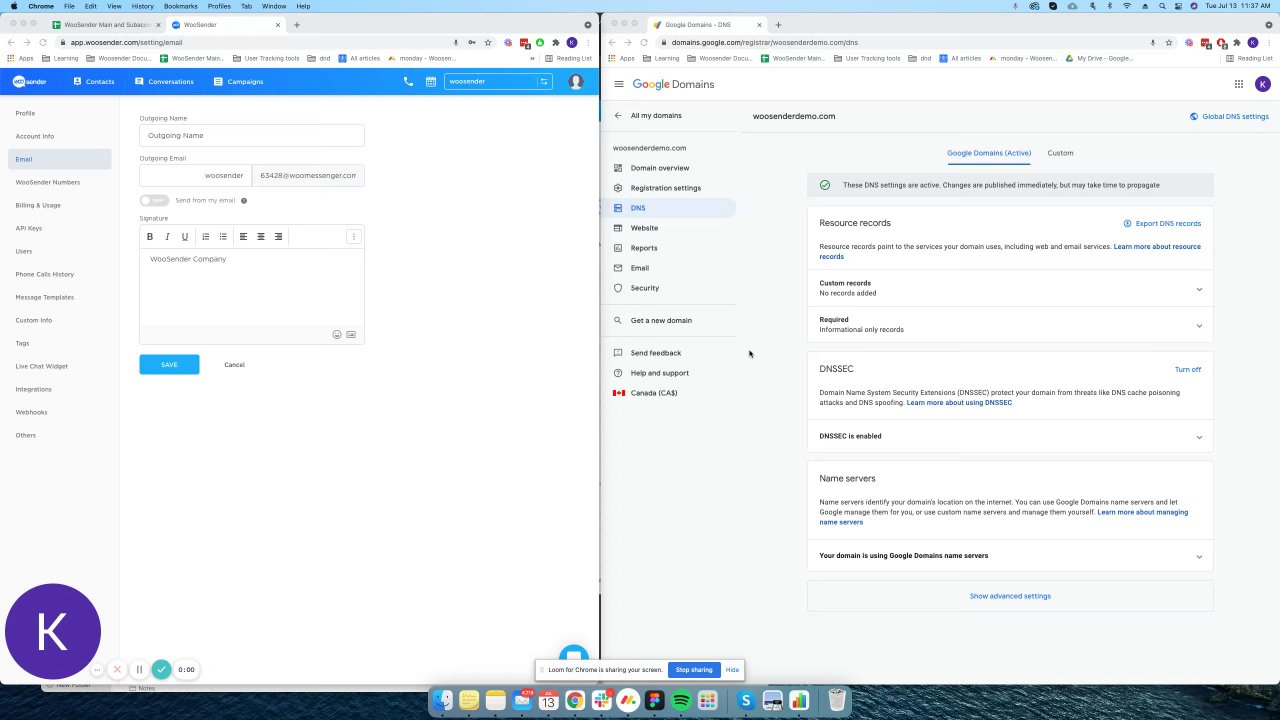Align signature text left
Viewport: 1280px width, 720px height.
coord(243,237)
